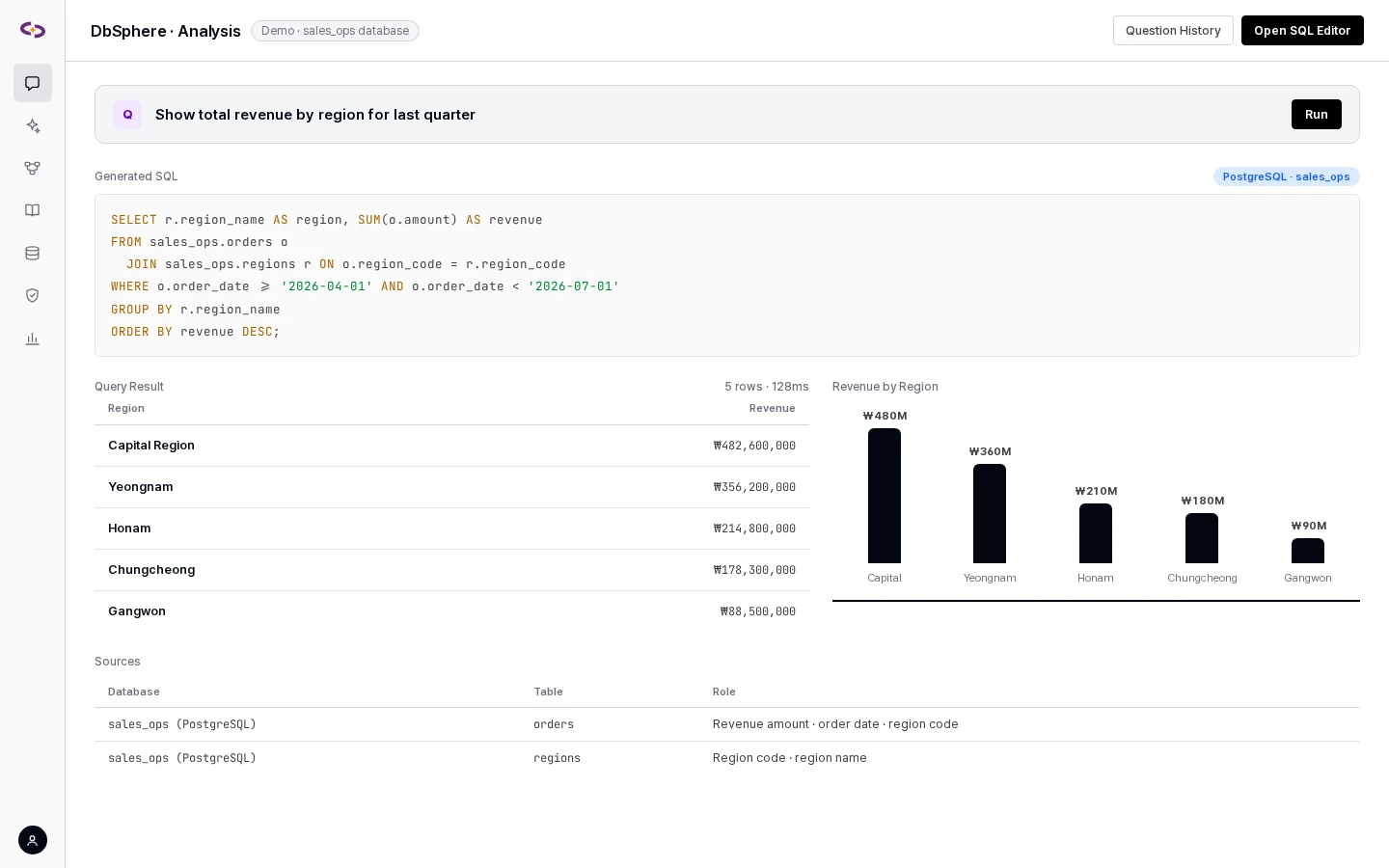Click the Role column header in Sources
The height and width of the screenshot is (868, 1389).
point(724,692)
